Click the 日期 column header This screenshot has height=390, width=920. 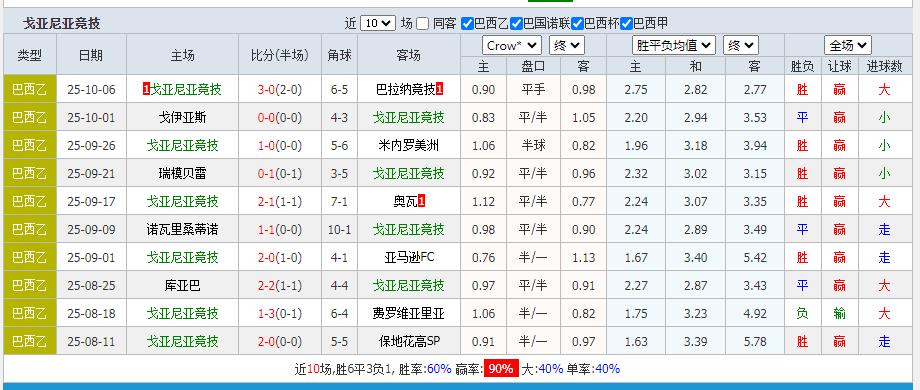(91, 55)
